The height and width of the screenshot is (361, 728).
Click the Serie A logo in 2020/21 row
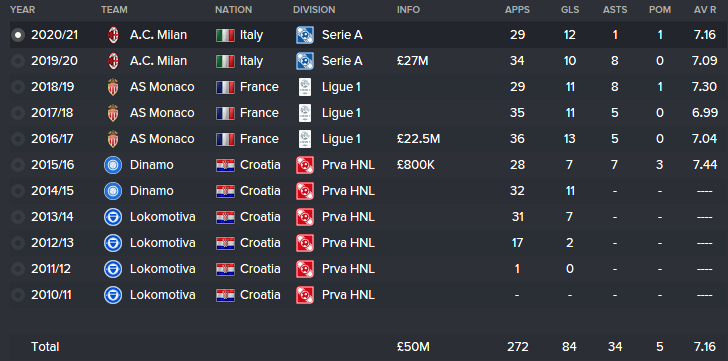pyautogui.click(x=305, y=35)
